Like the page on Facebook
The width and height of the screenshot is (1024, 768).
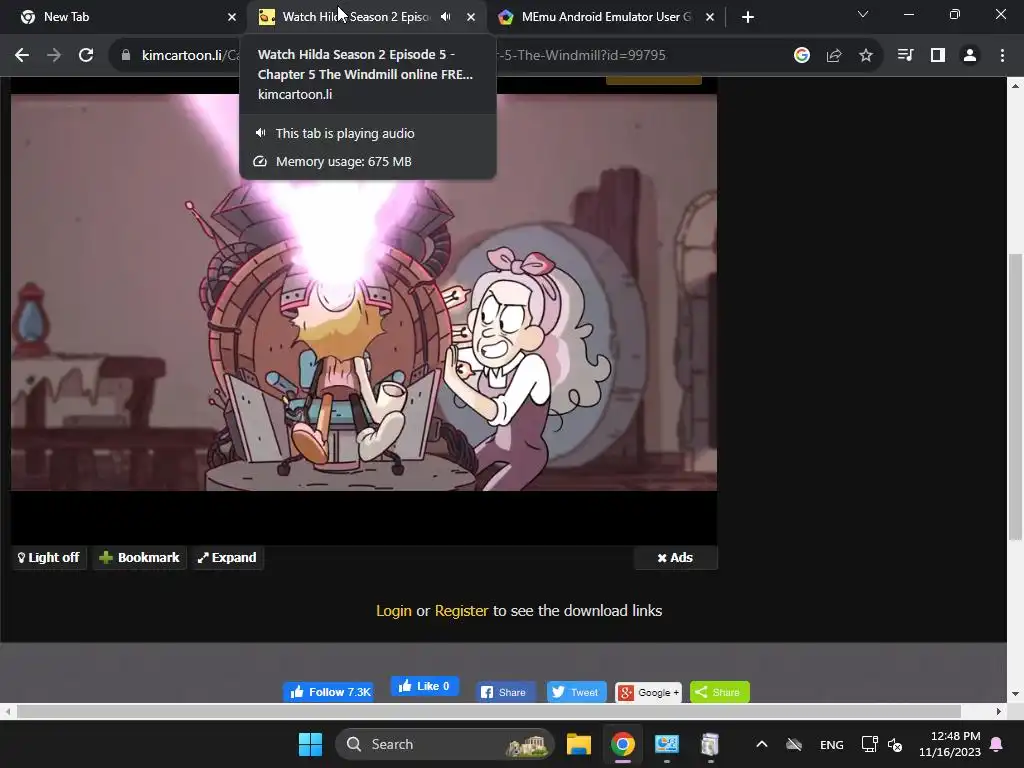[424, 686]
